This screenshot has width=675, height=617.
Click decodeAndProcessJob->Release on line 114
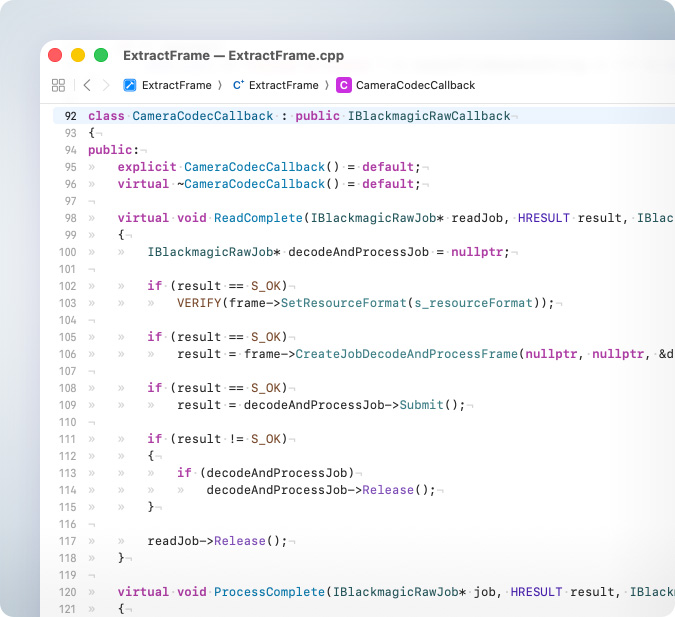[x=310, y=490]
